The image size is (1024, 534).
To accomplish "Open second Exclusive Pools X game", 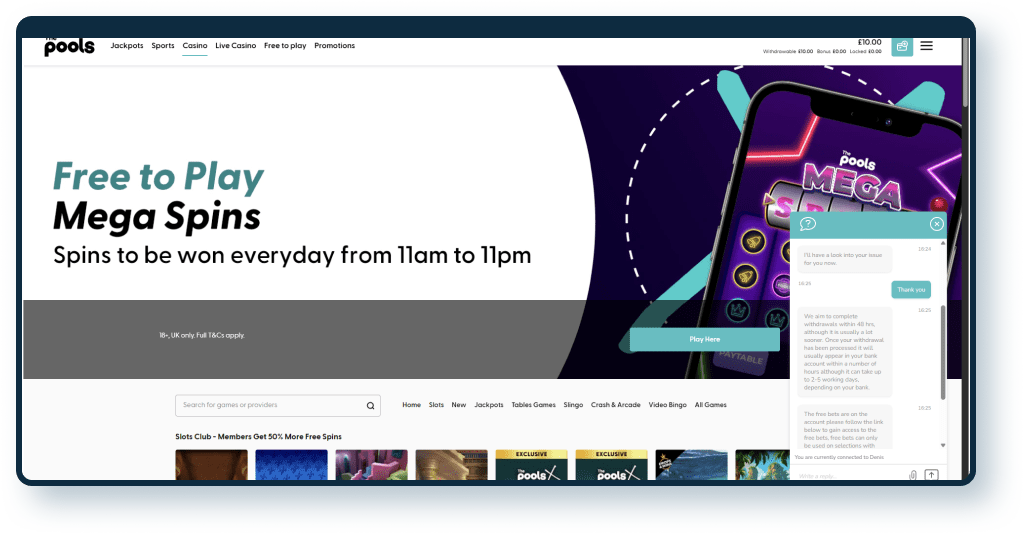I will (x=612, y=465).
